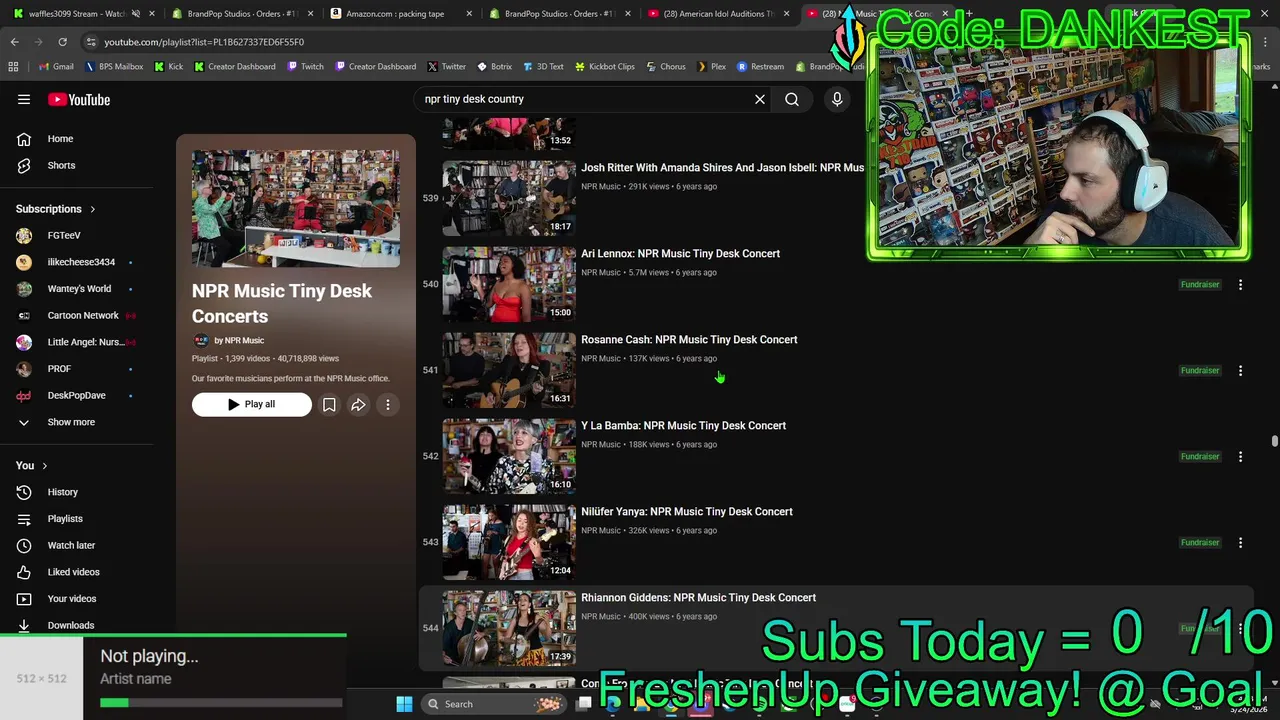Open the NPR Music channel link under playlist title
1280x720 pixels.
(239, 340)
